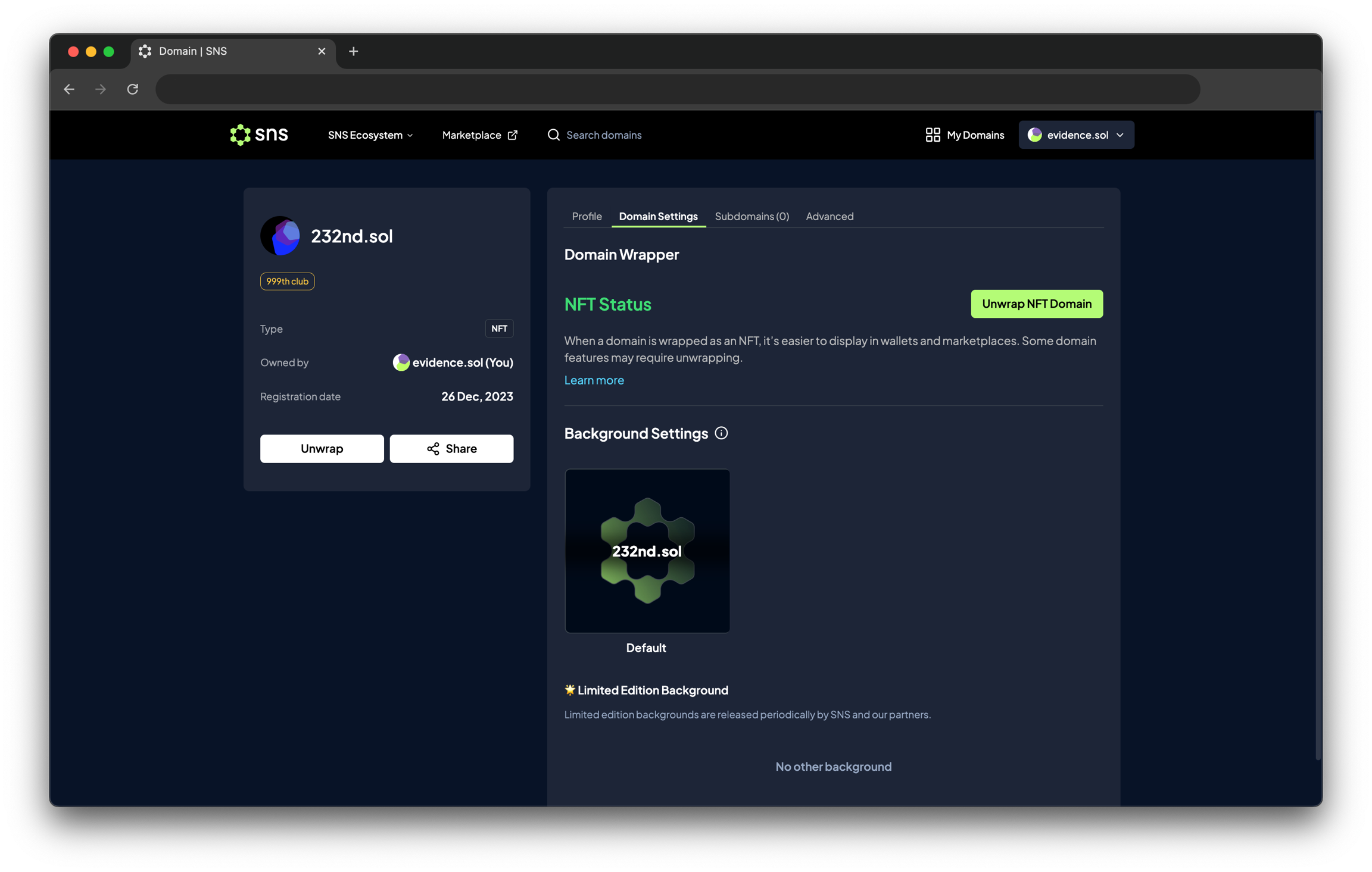Click the search magnifier icon
The image size is (1372, 872).
(553, 135)
